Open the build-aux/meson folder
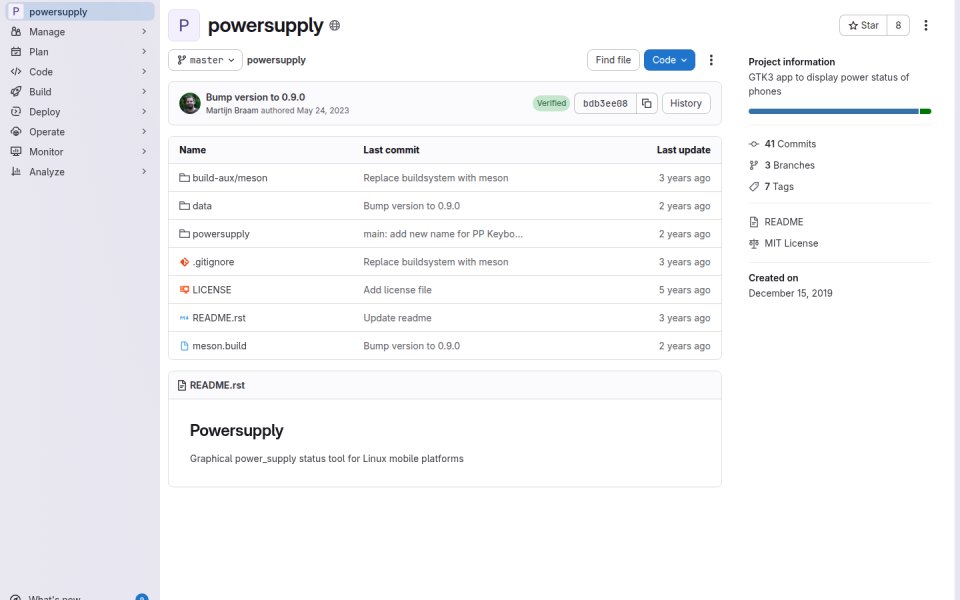The height and width of the screenshot is (600, 960). [230, 178]
